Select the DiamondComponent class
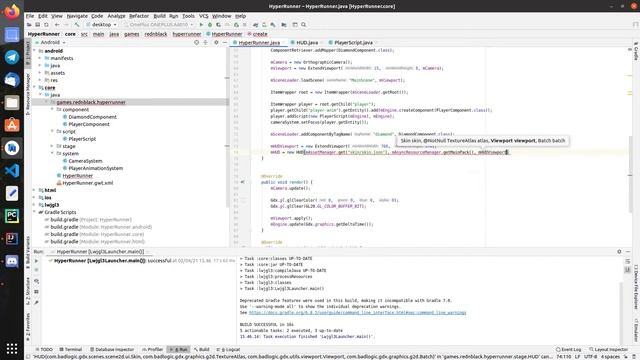Image resolution: width=640 pixels, height=360 pixels. tap(92, 117)
